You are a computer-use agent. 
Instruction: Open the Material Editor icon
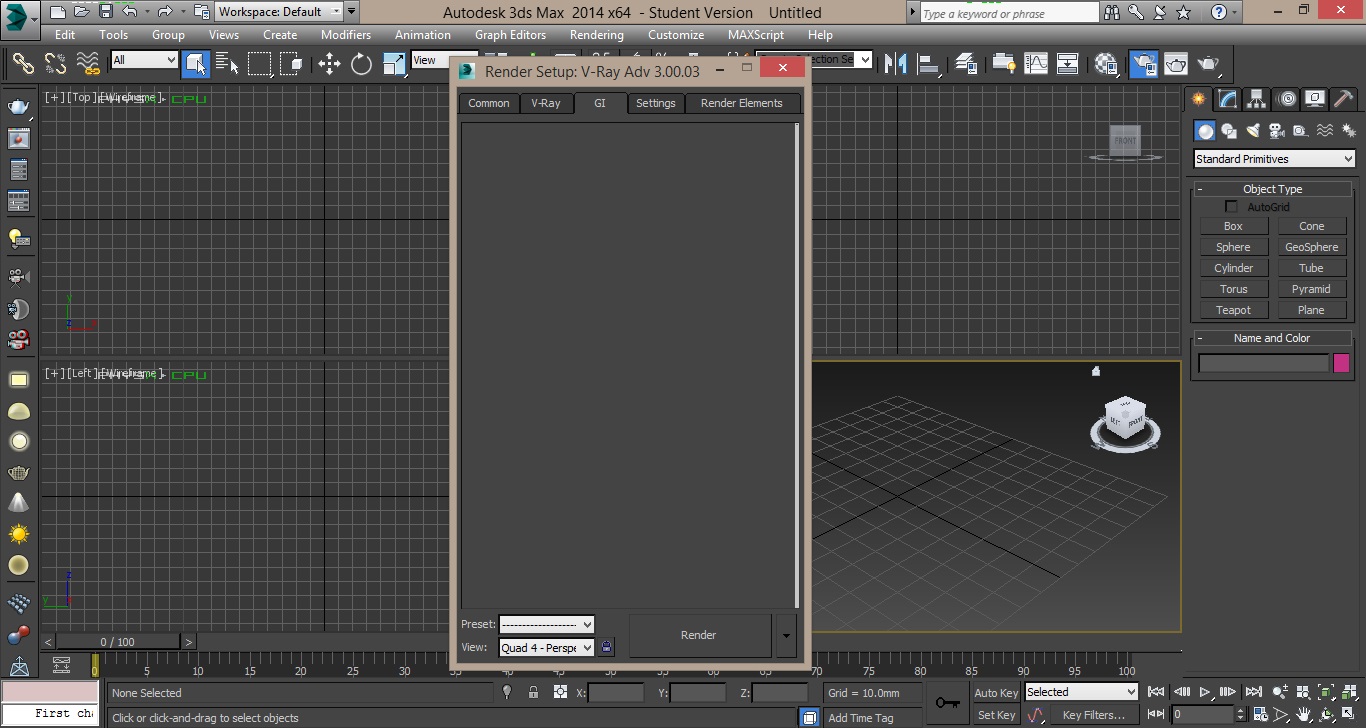tap(1106, 64)
